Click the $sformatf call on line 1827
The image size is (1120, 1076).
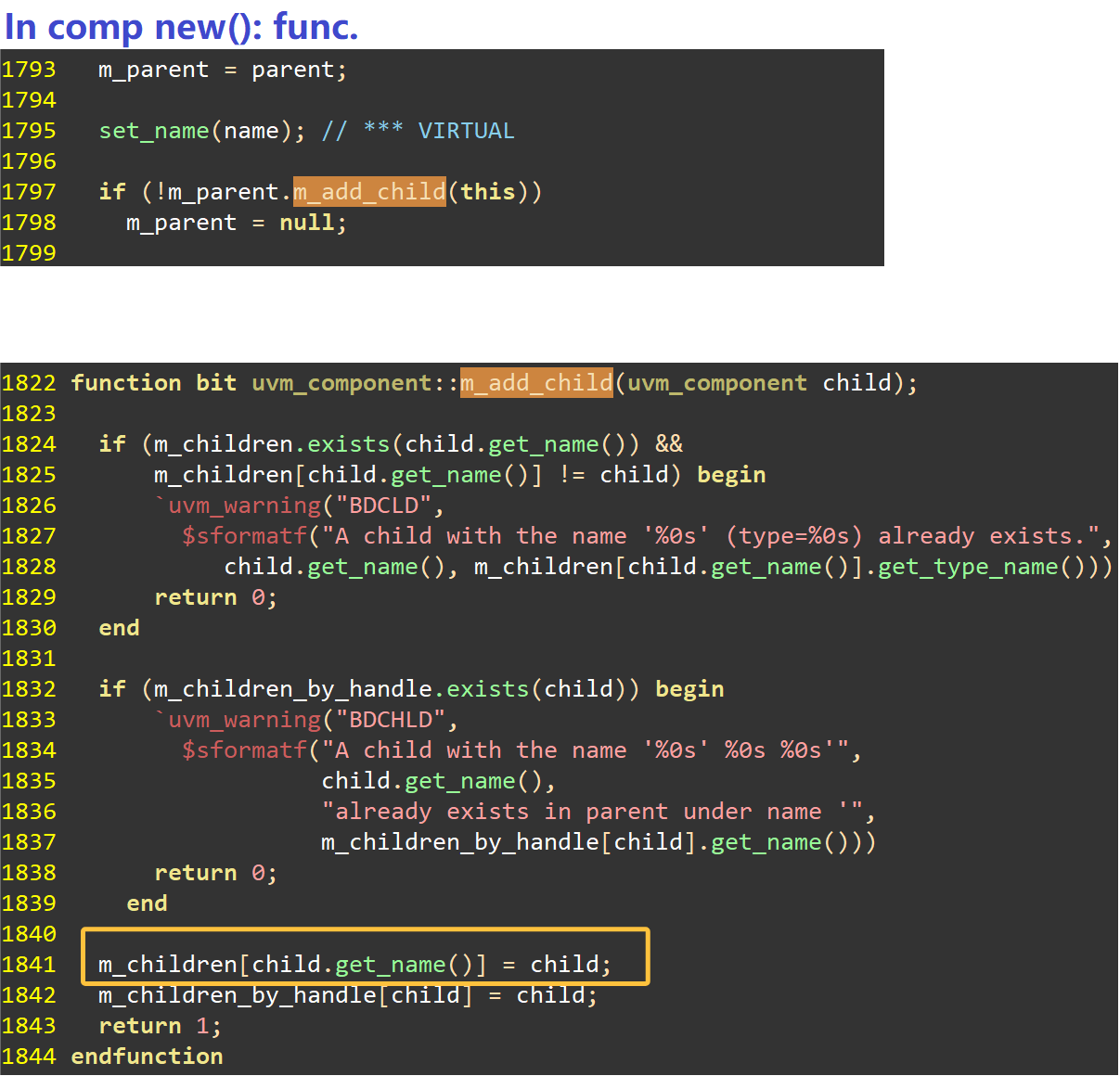tap(245, 535)
